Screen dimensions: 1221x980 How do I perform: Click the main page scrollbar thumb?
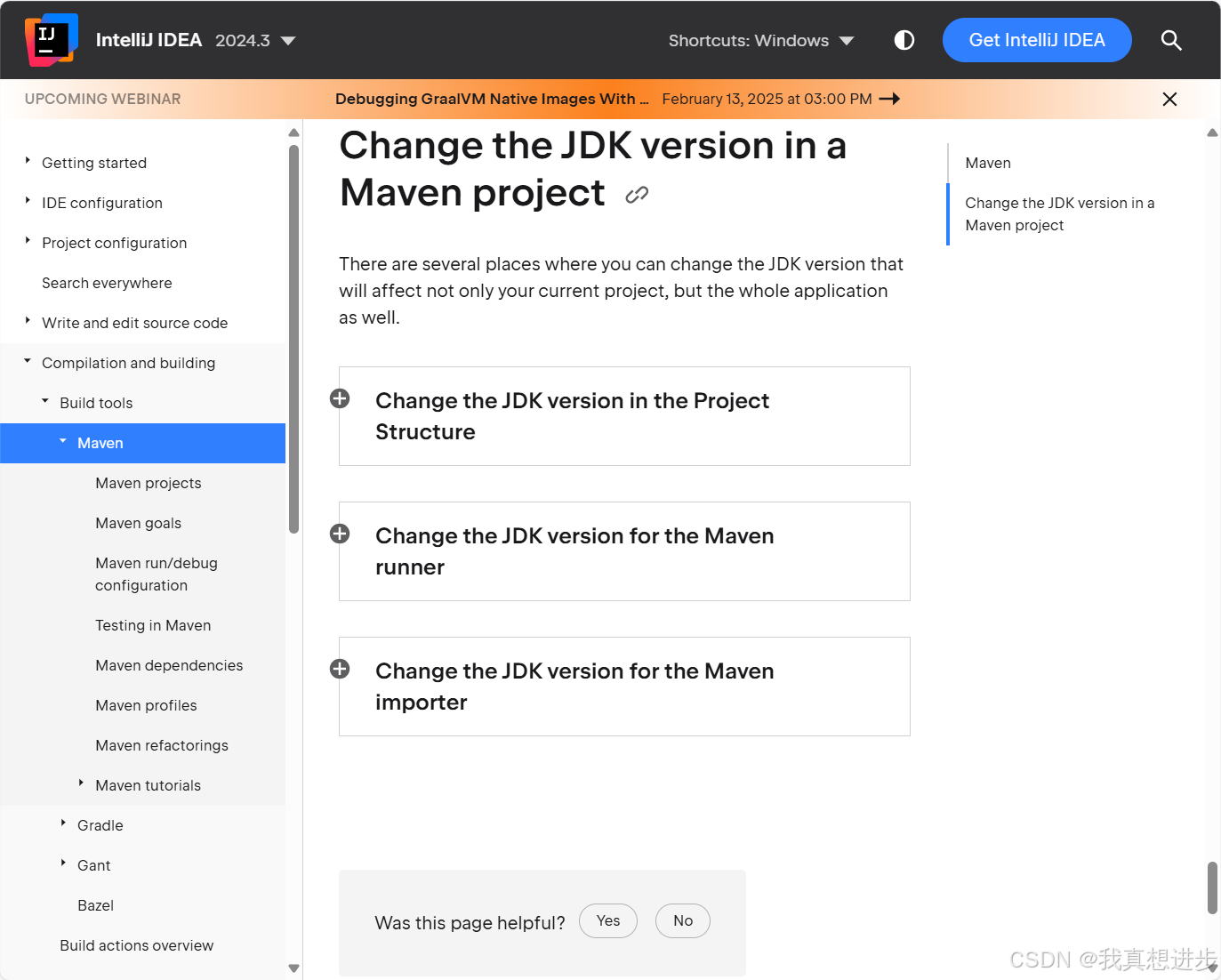pyautogui.click(x=1212, y=888)
